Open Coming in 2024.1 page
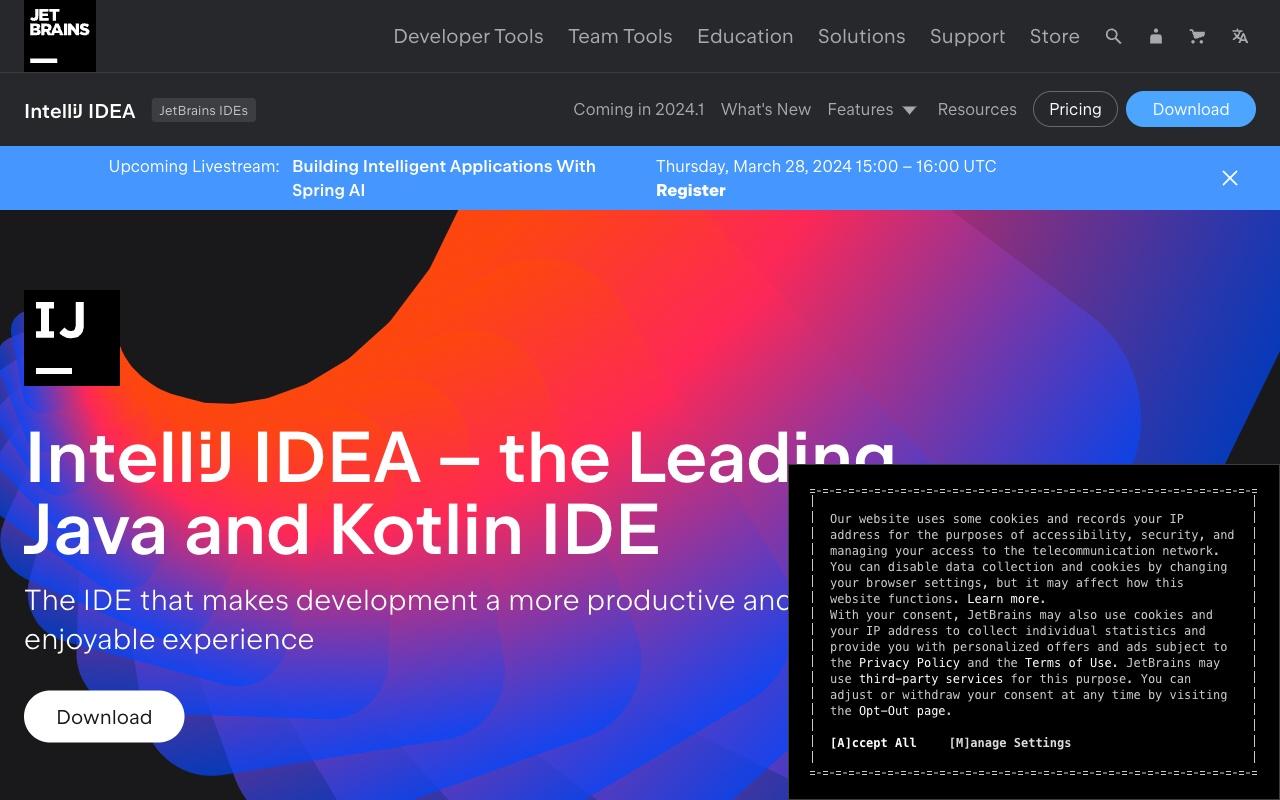1280x800 pixels. click(638, 109)
